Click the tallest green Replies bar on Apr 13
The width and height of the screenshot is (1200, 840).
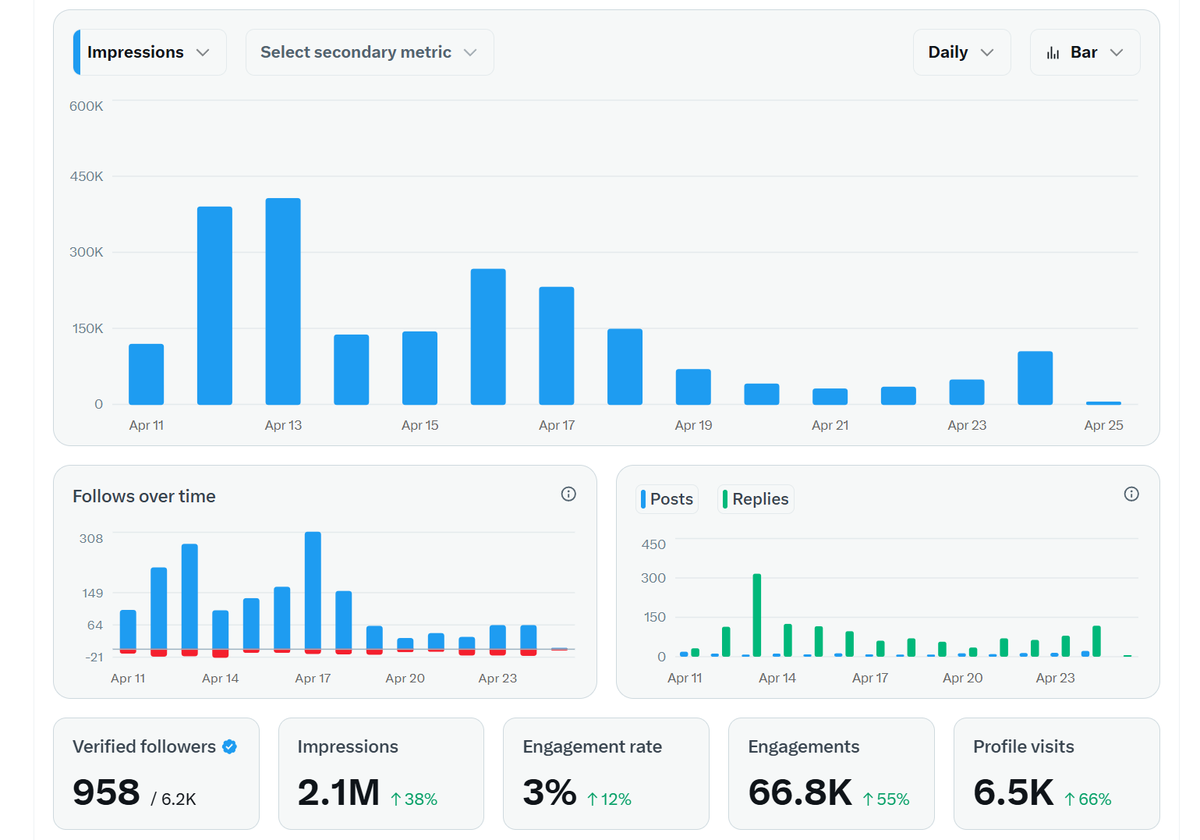[756, 615]
